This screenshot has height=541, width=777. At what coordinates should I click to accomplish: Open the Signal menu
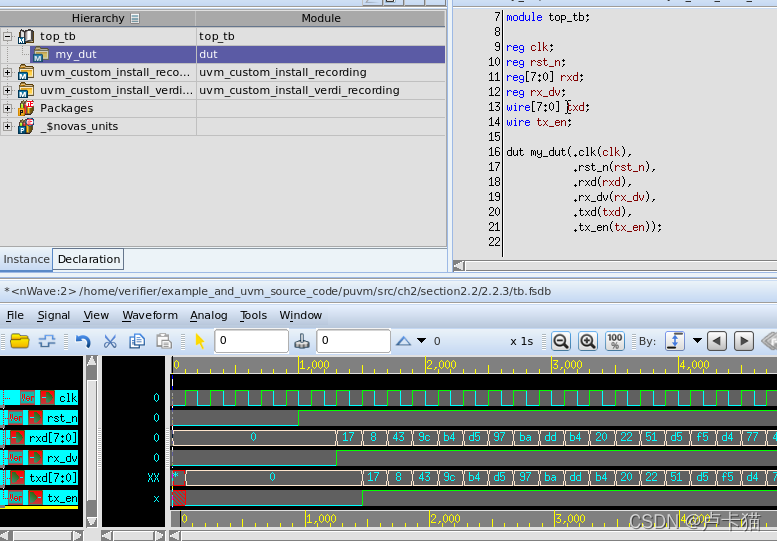[54, 315]
